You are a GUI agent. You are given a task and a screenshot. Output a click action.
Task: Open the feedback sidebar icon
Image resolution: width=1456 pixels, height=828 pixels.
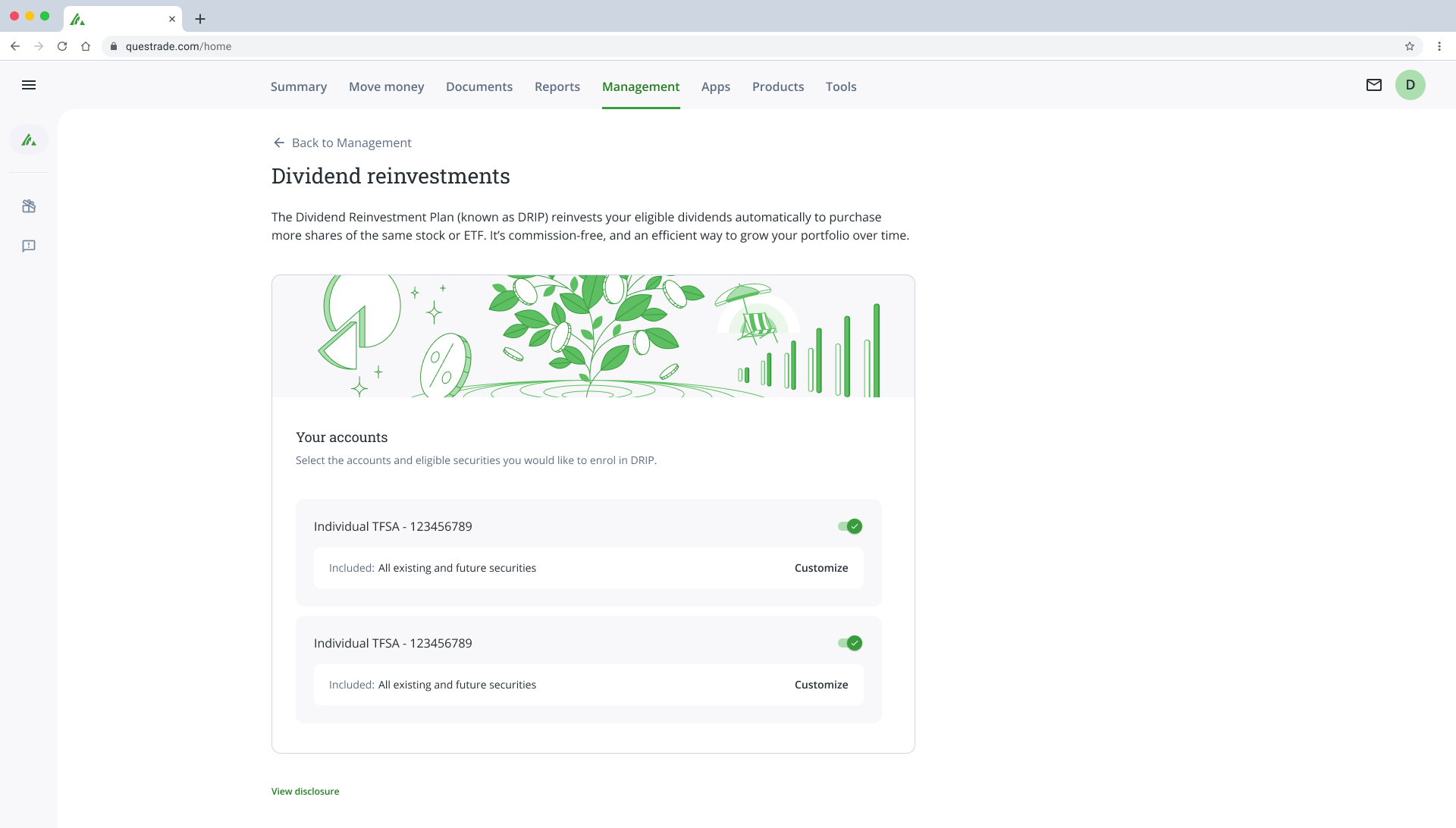tap(29, 246)
